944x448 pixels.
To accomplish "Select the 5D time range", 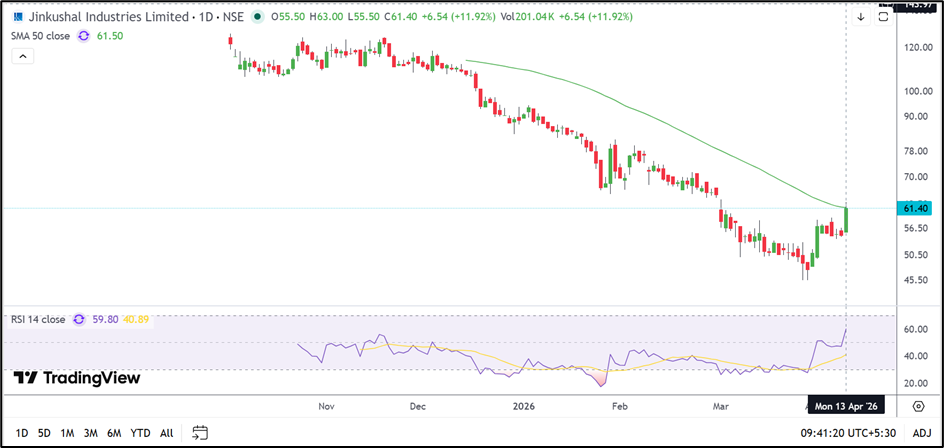I will click(x=44, y=433).
